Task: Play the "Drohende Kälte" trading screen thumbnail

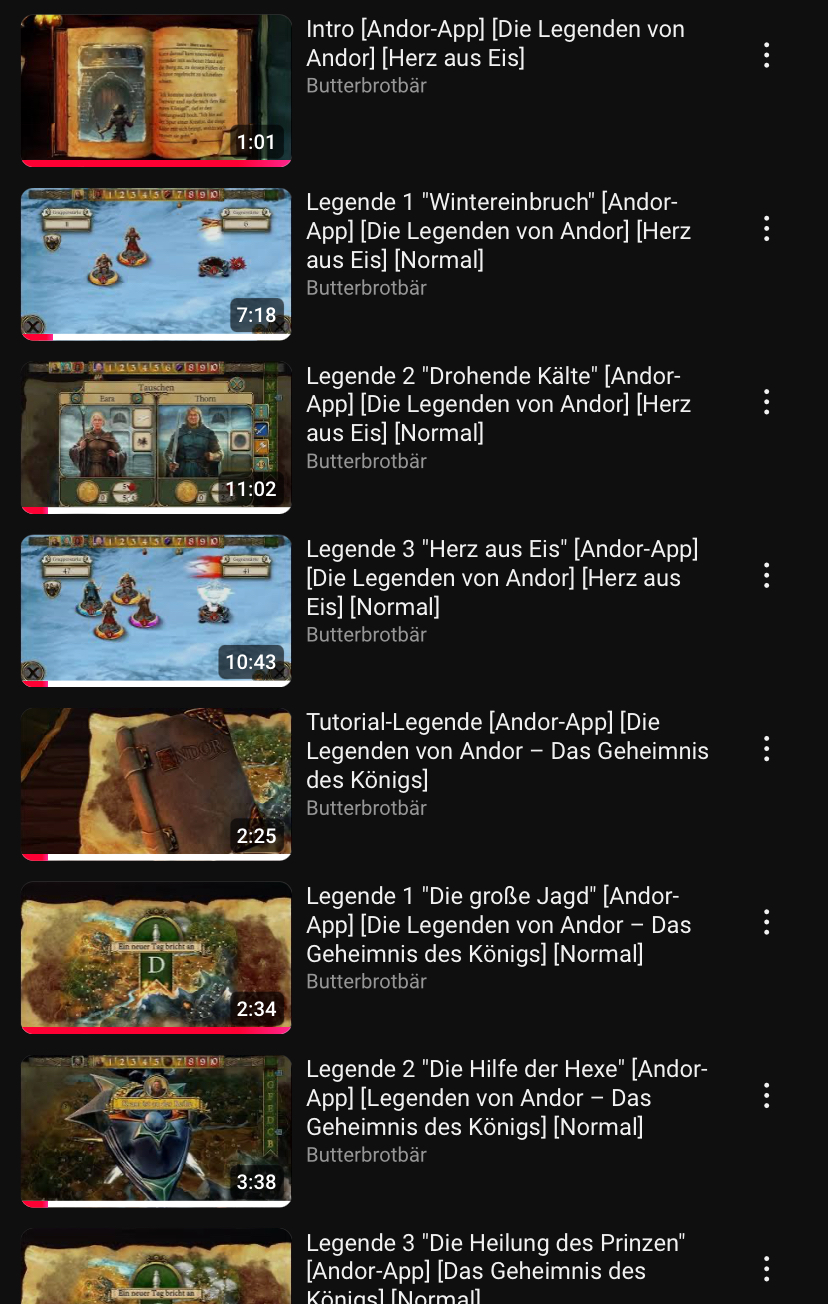Action: [x=156, y=438]
